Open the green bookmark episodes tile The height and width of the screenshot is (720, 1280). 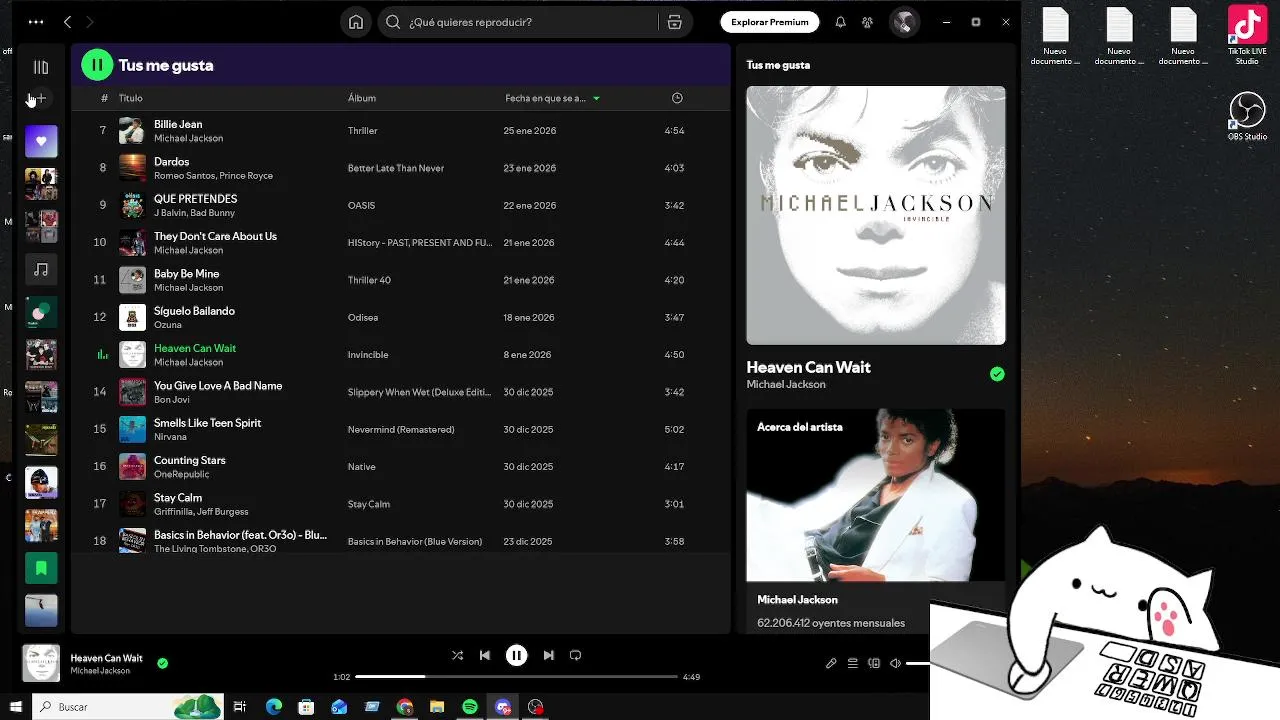click(x=41, y=568)
